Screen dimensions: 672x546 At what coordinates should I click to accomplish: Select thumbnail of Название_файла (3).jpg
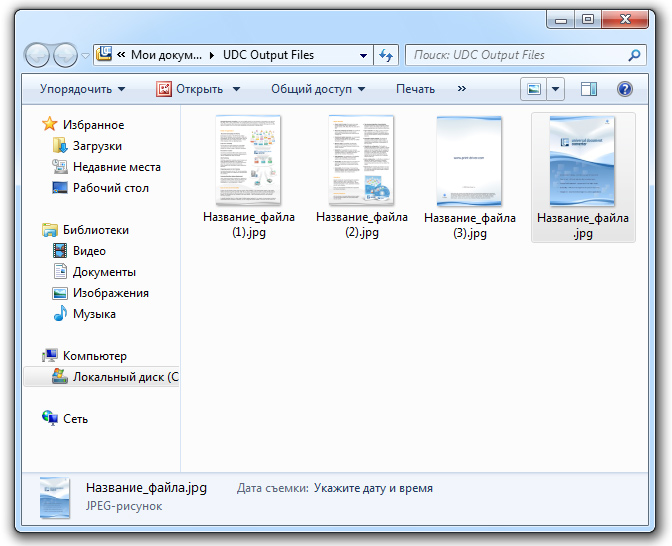coord(469,161)
